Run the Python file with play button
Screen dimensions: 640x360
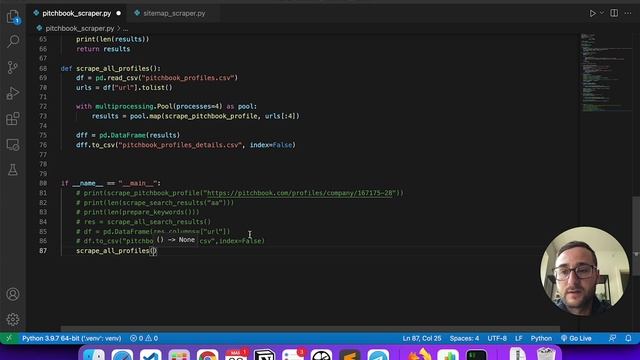[x=592, y=13]
